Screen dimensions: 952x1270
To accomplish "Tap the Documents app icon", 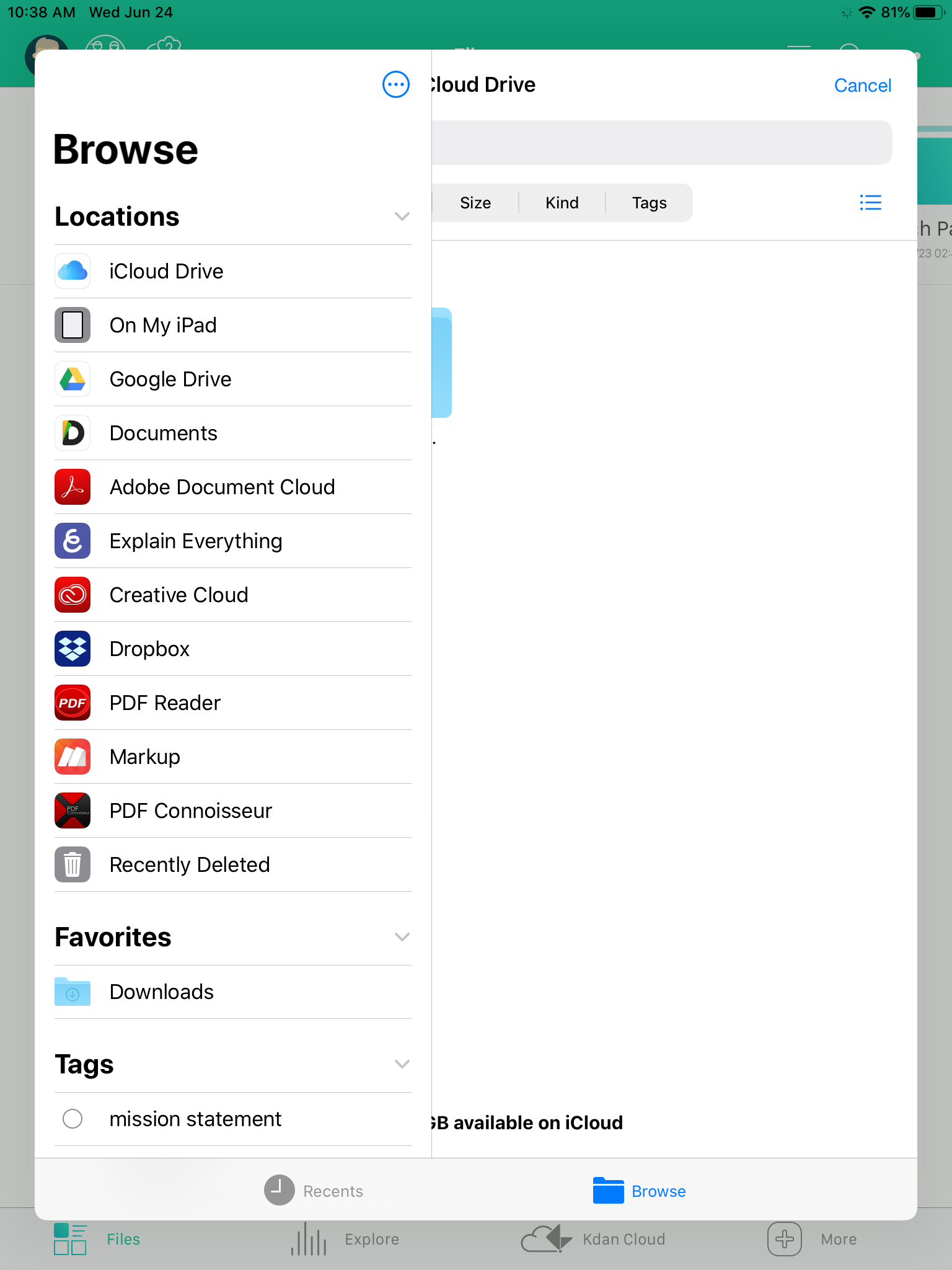I will (x=73, y=433).
